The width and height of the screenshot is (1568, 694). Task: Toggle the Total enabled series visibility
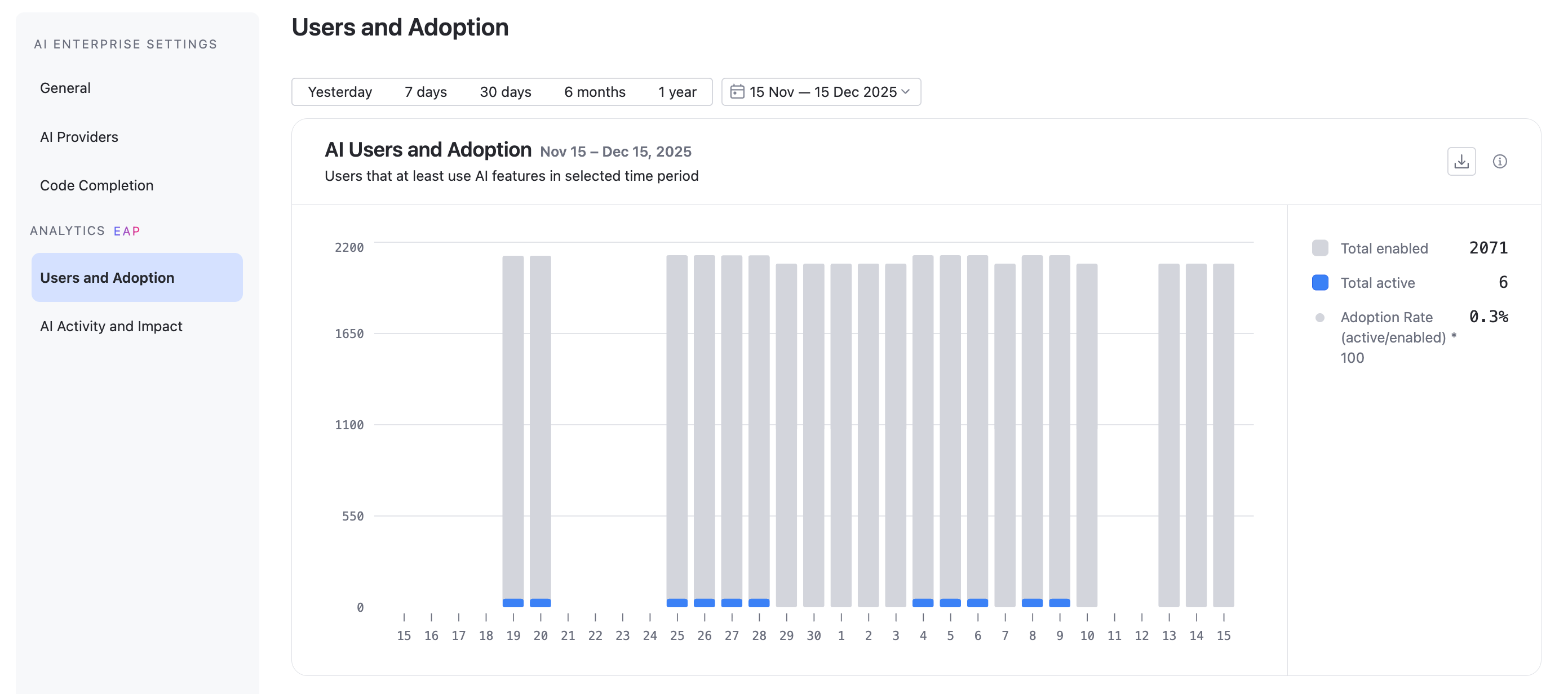(x=1384, y=248)
